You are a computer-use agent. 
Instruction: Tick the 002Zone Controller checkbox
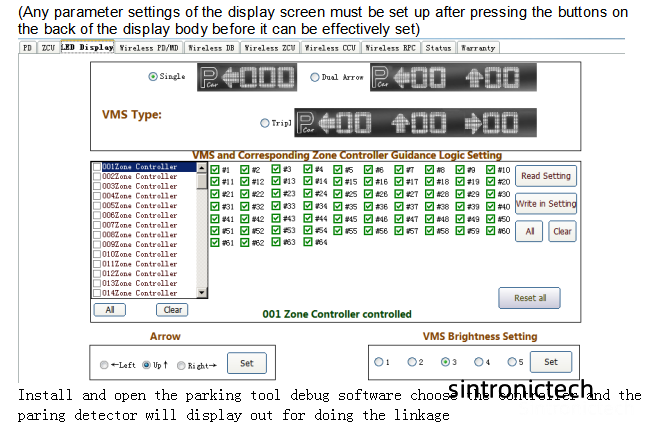(97, 176)
